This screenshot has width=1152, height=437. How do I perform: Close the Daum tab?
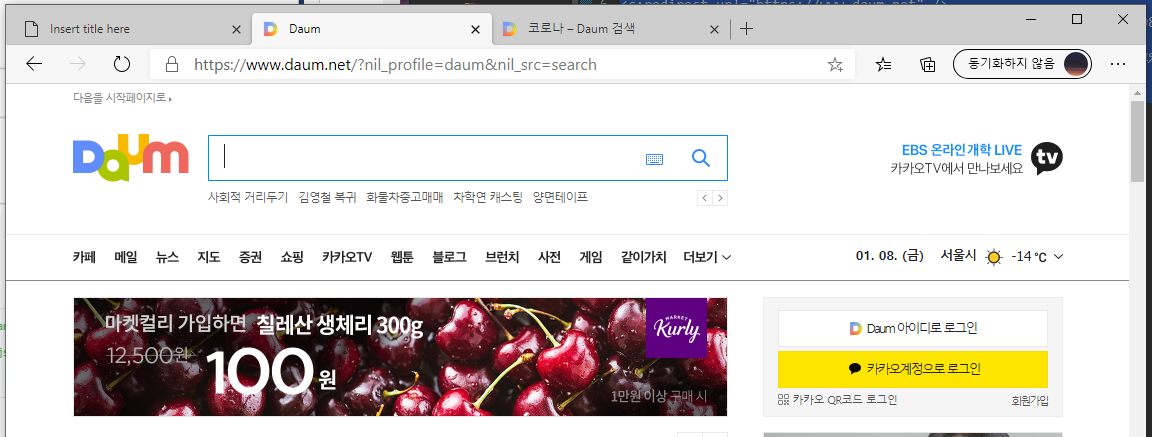[x=476, y=29]
